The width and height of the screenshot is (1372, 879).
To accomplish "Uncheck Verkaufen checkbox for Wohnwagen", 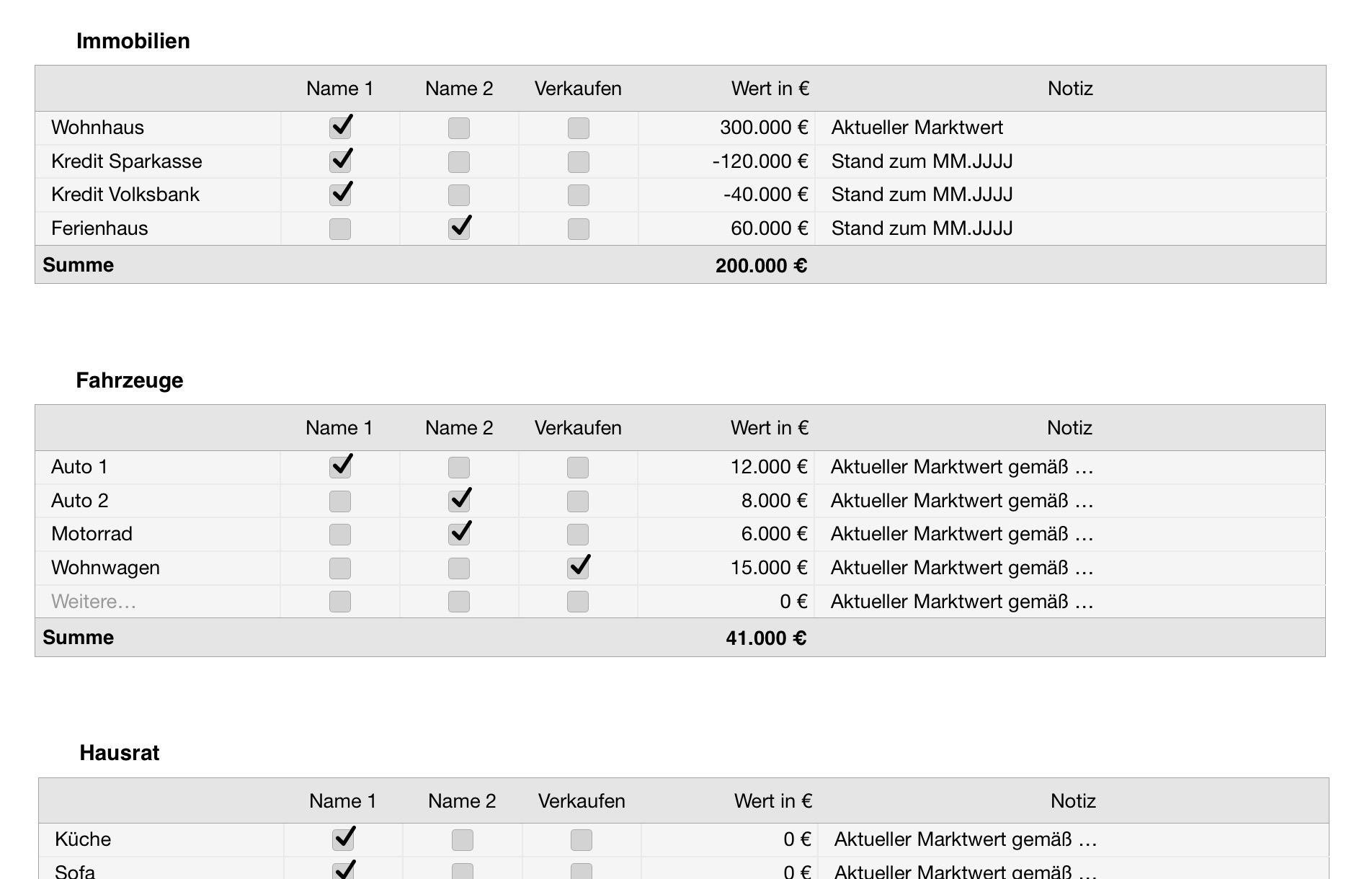I will coord(578,568).
